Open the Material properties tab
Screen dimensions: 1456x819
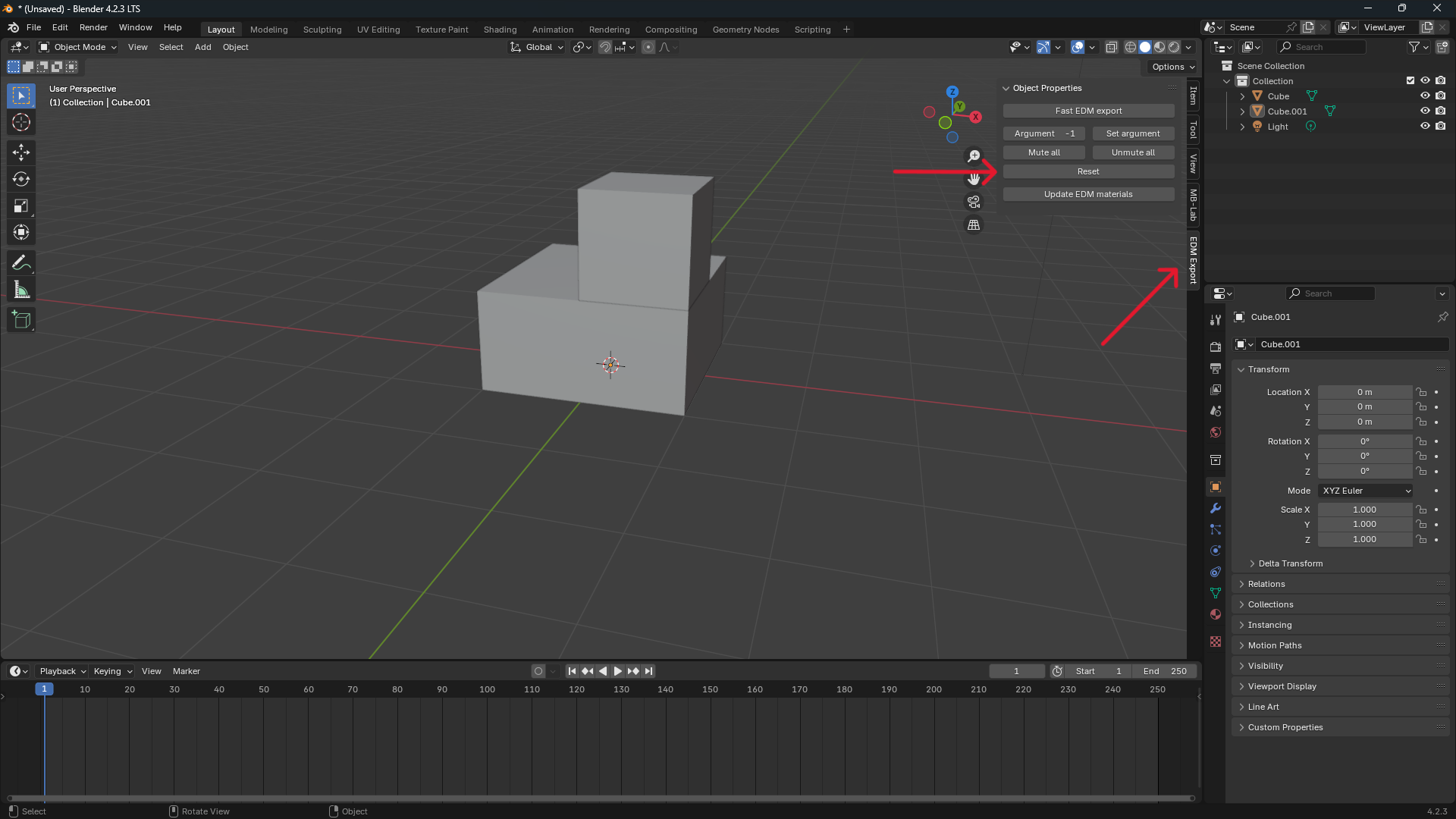tap(1216, 614)
